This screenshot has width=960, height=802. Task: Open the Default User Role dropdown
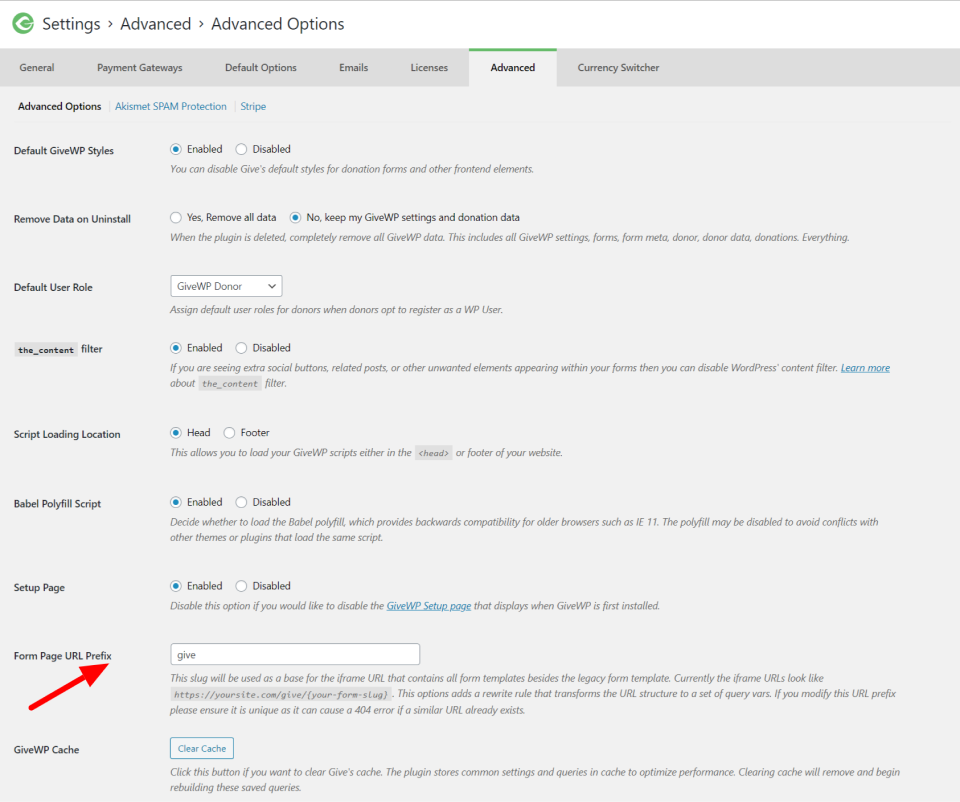[x=226, y=287]
